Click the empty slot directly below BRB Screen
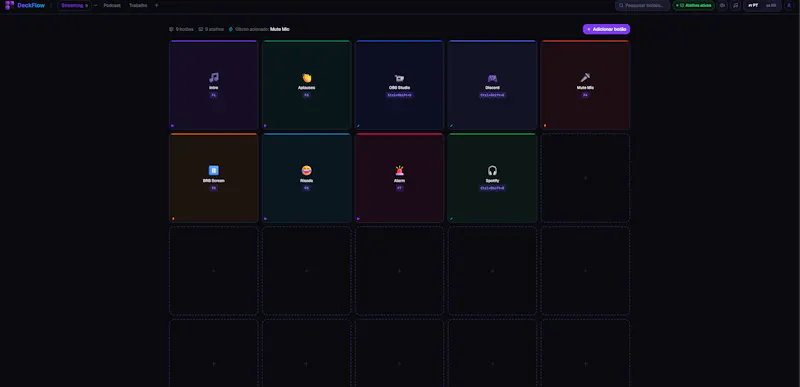 [214, 271]
